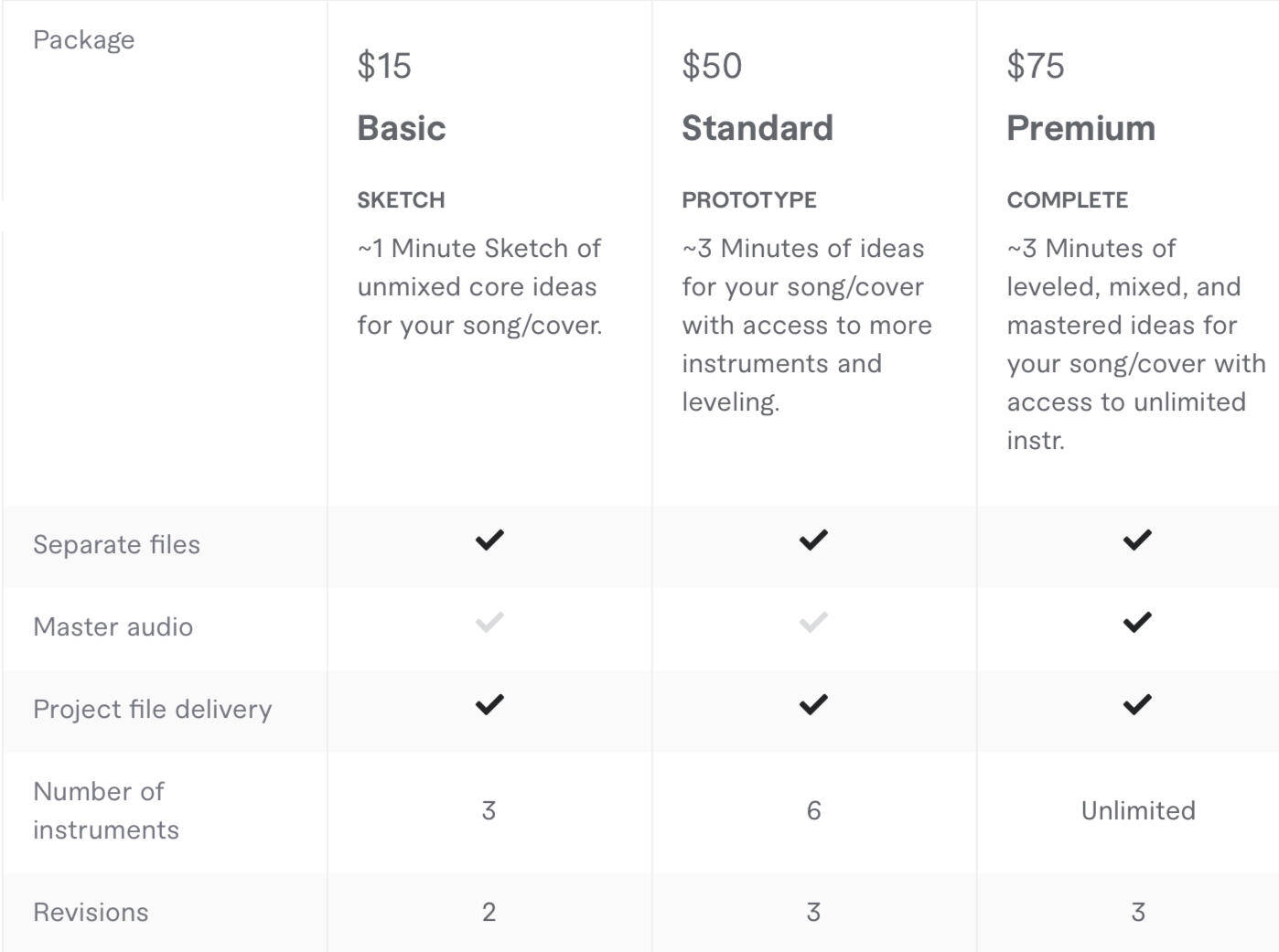Click the $75 price
Screen dimensions: 1279x952
[x=1036, y=66]
